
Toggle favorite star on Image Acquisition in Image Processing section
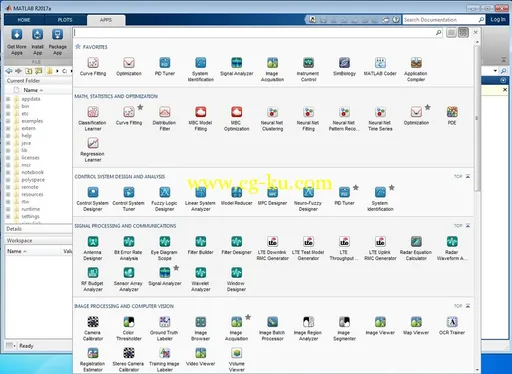[x=248, y=317]
